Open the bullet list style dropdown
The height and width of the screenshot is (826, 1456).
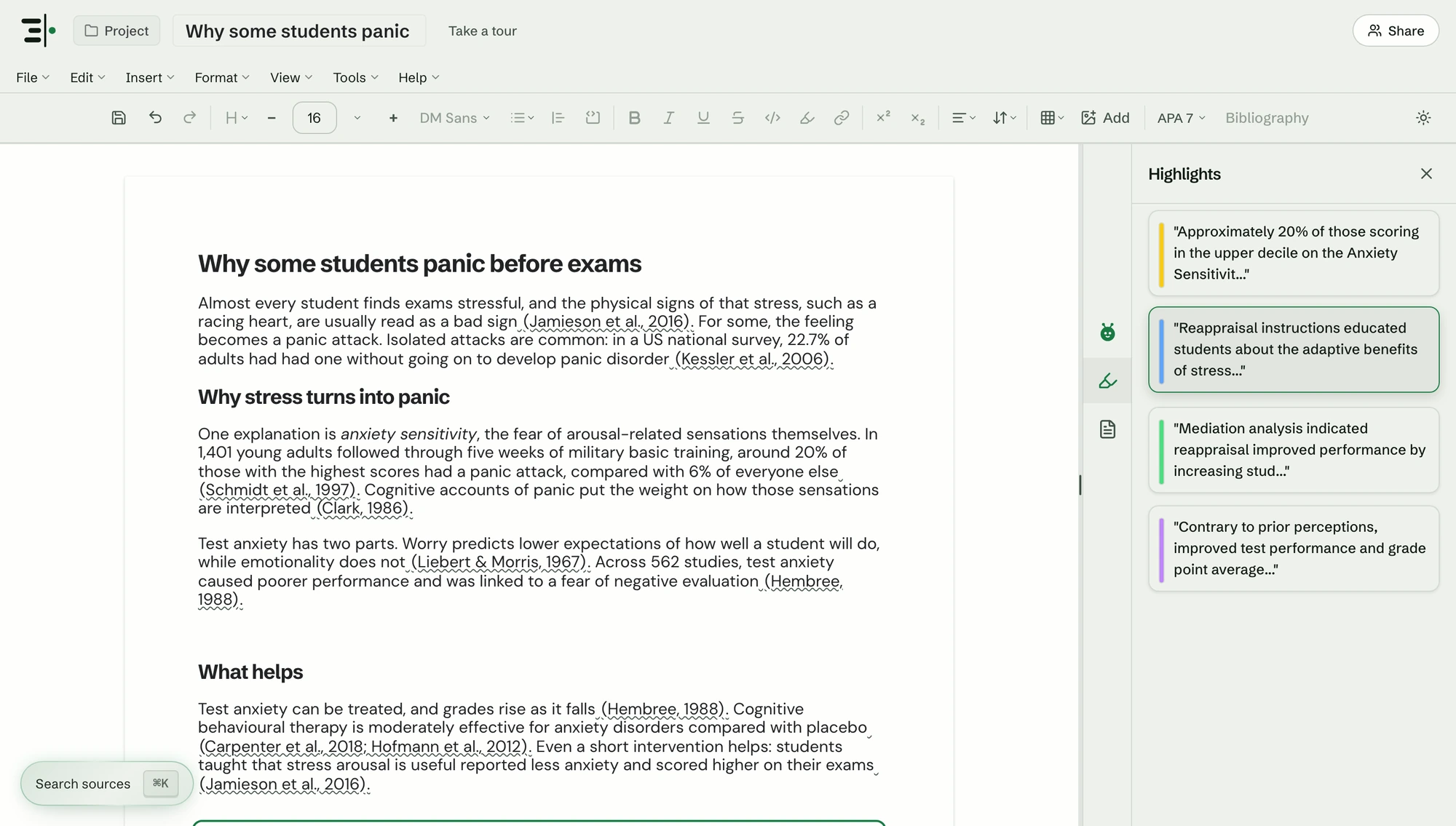(522, 118)
